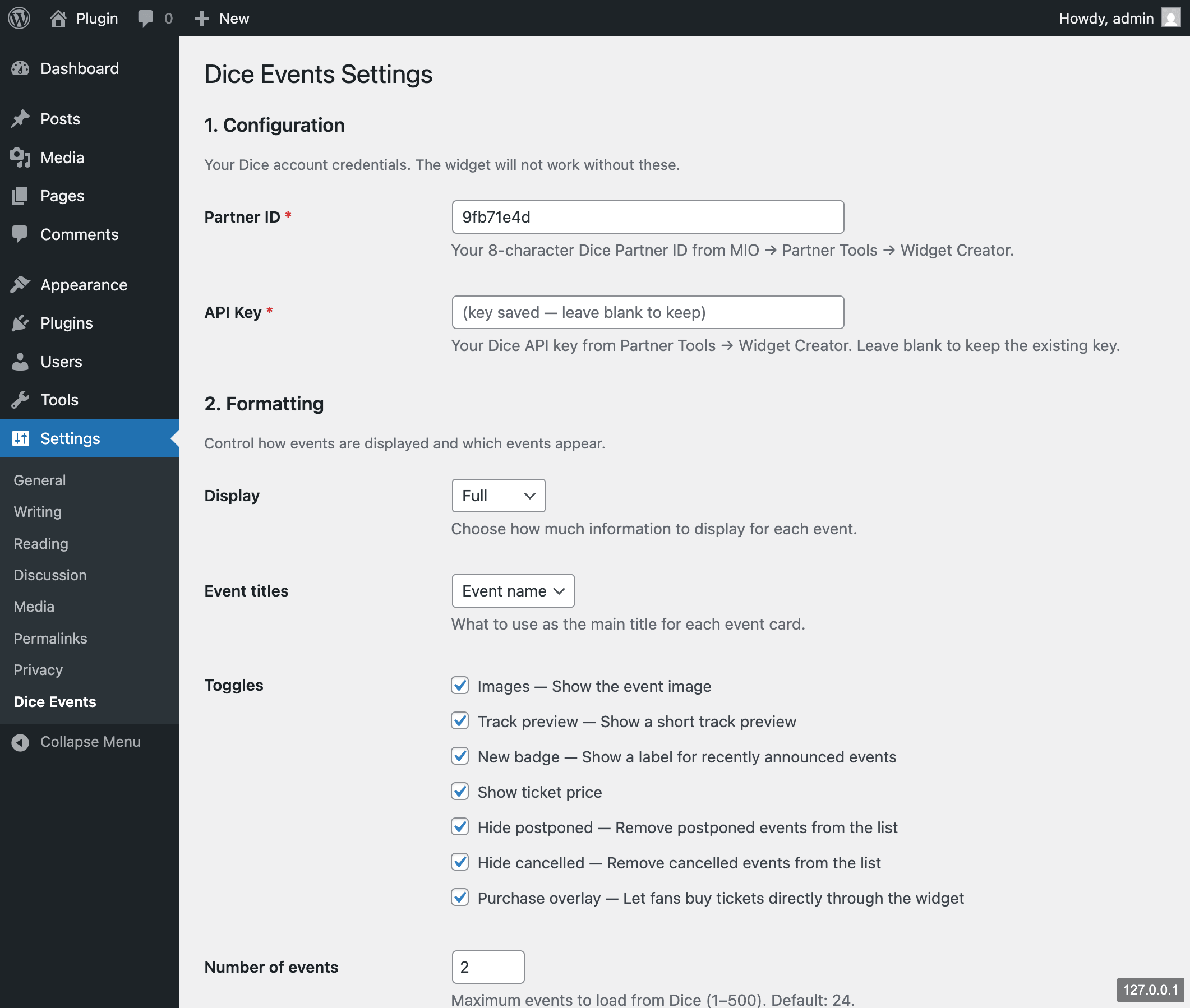
Task: Open the Appearance brush icon
Action: click(x=21, y=284)
